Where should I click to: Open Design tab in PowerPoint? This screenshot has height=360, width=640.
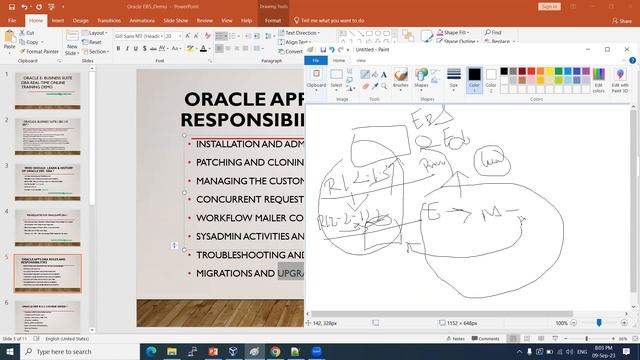[80, 20]
